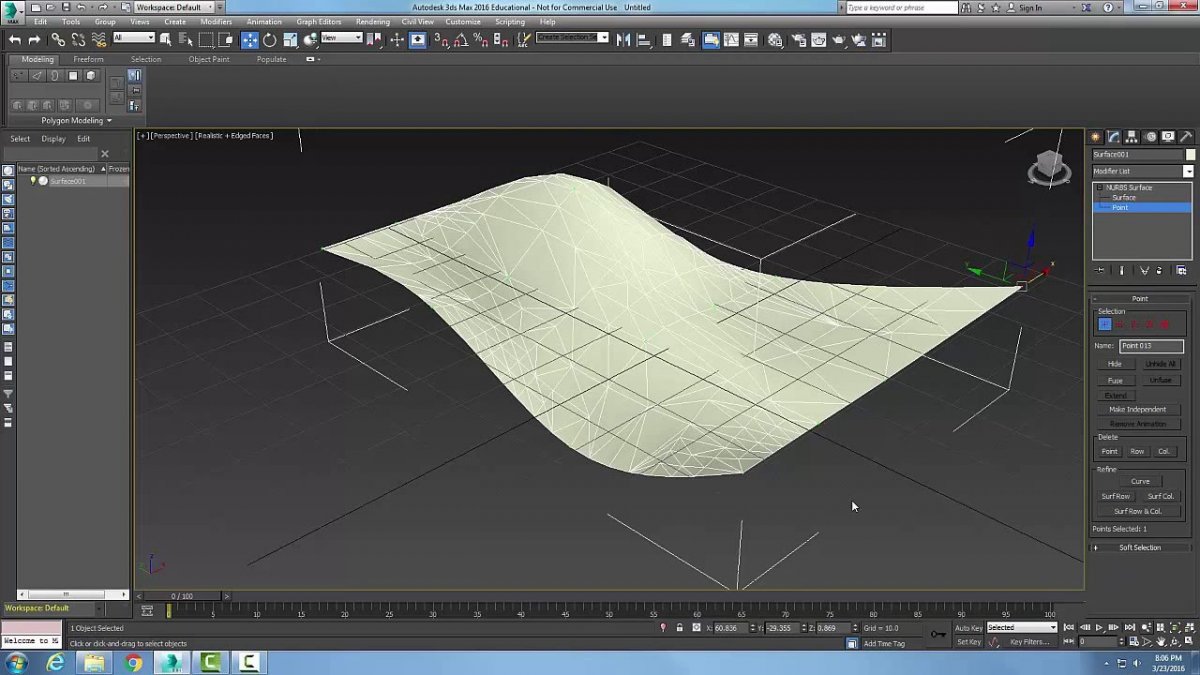Switch to the Freeform ribbon tab
The width and height of the screenshot is (1200, 675).
[88, 59]
